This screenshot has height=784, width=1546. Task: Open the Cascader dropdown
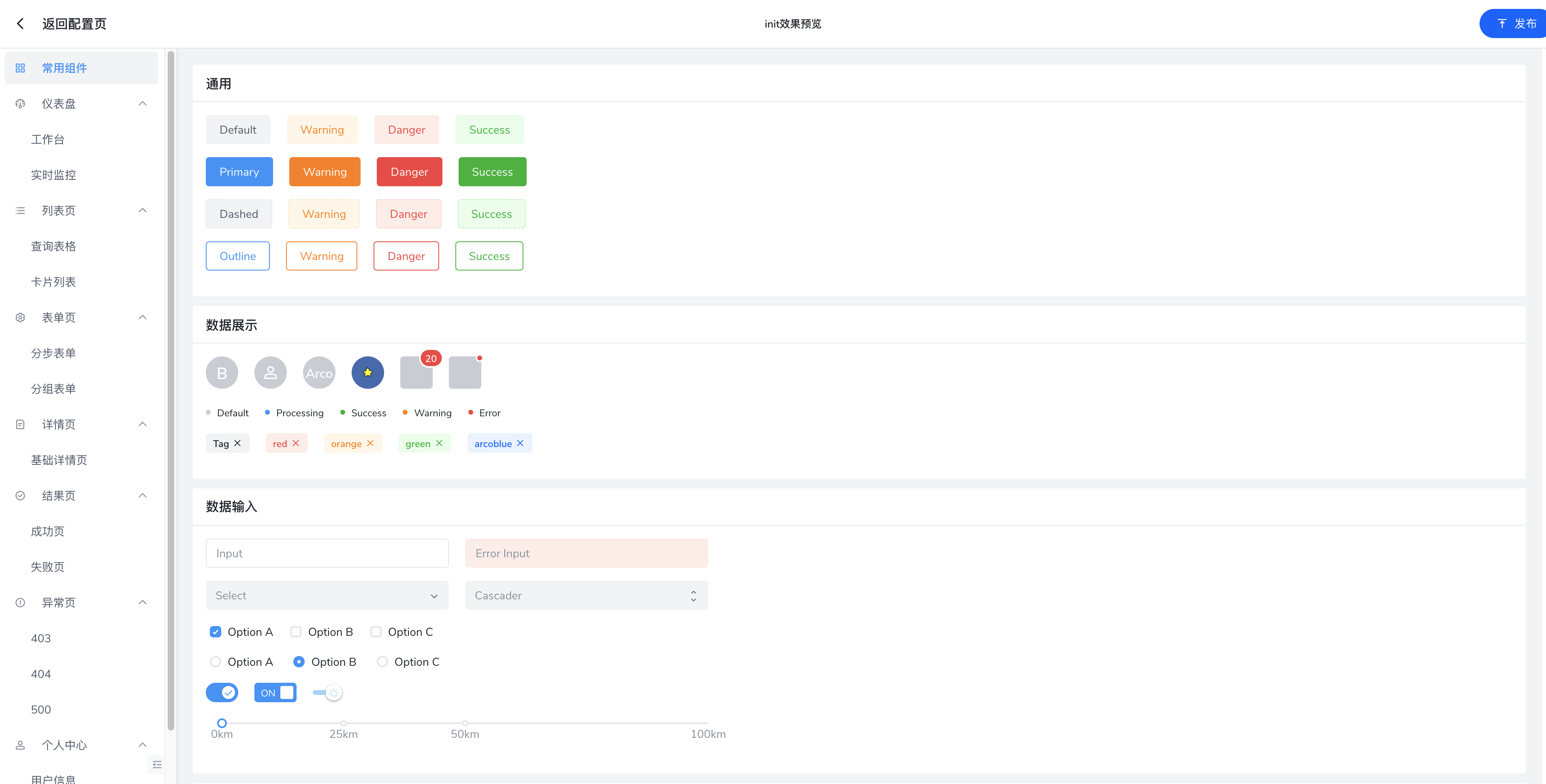pyautogui.click(x=586, y=596)
